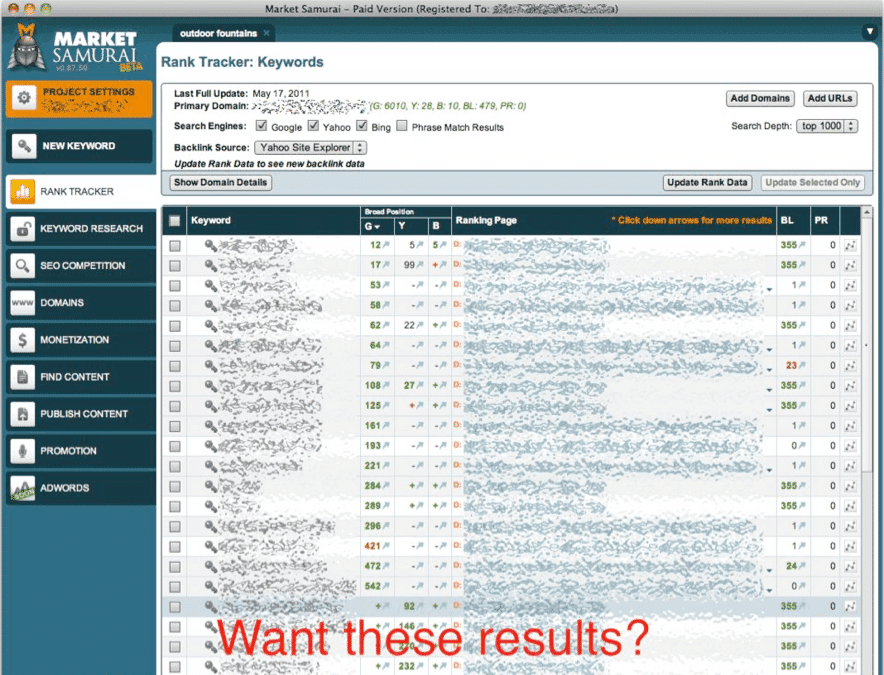Close the outdoor fountains tab
The width and height of the screenshot is (884, 675).
click(266, 33)
